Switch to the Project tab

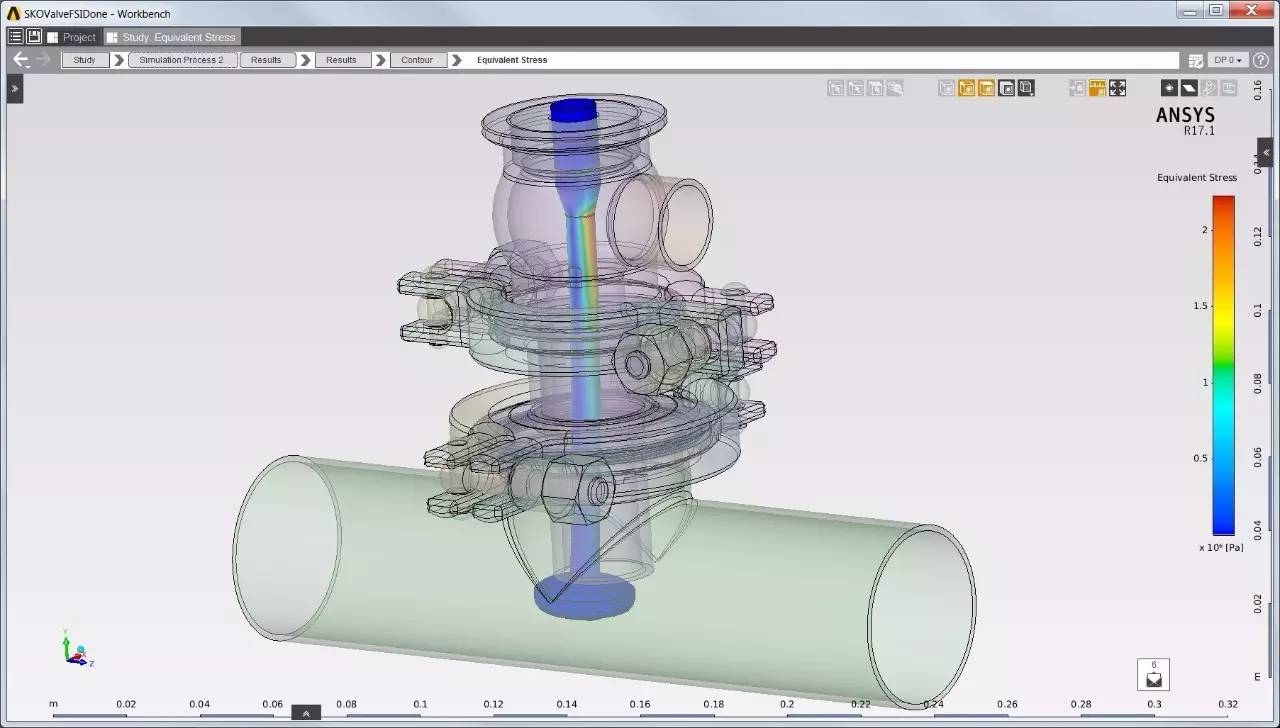72,37
